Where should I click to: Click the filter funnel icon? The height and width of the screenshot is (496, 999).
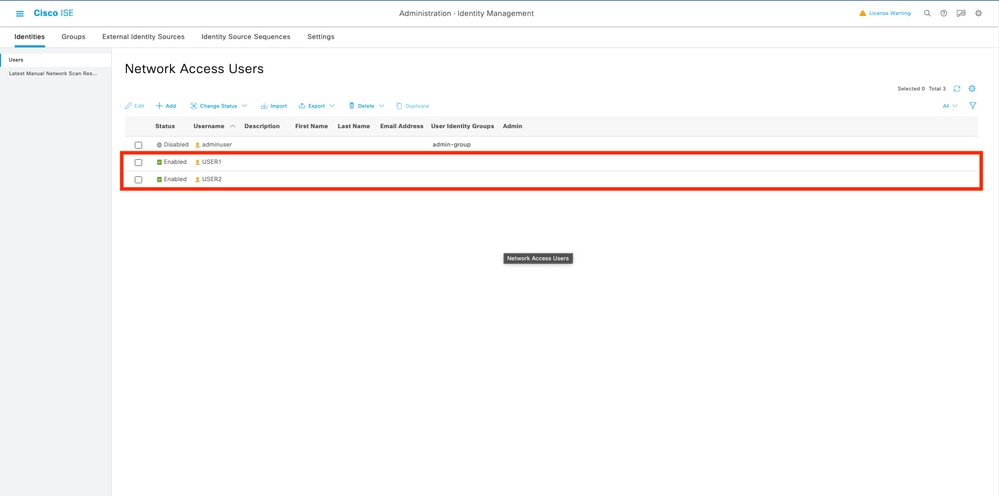[x=973, y=106]
